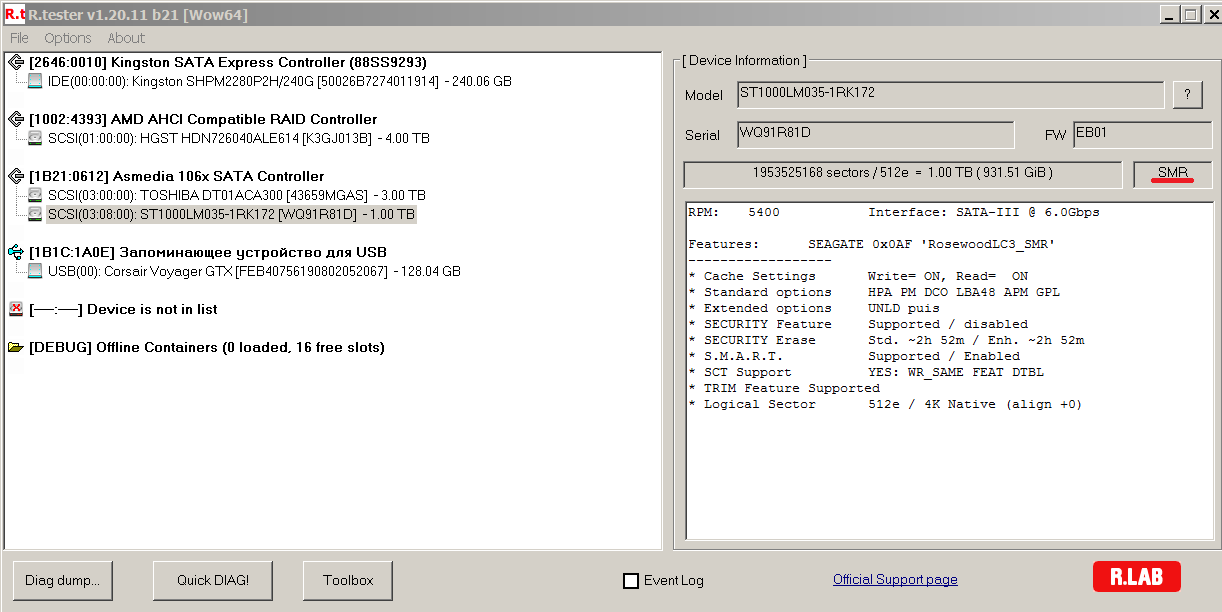The image size is (1222, 612).
Task: Select the HGST HDN726040ALE614 4.00 TB drive
Action: (x=238, y=138)
